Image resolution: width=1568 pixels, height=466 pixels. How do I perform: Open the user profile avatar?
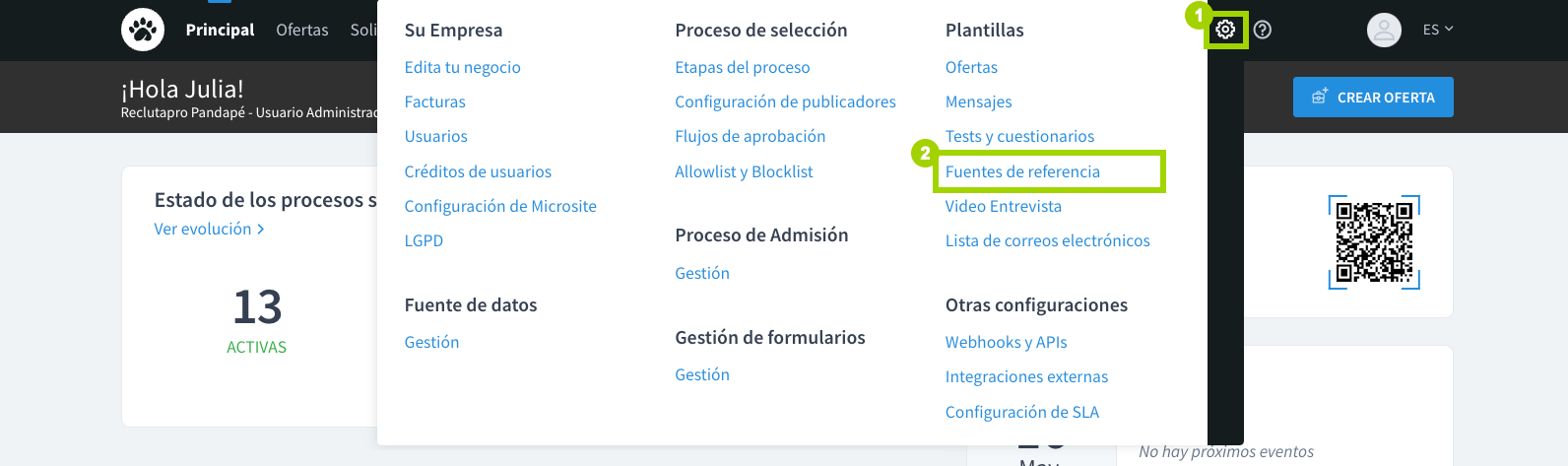[1384, 30]
